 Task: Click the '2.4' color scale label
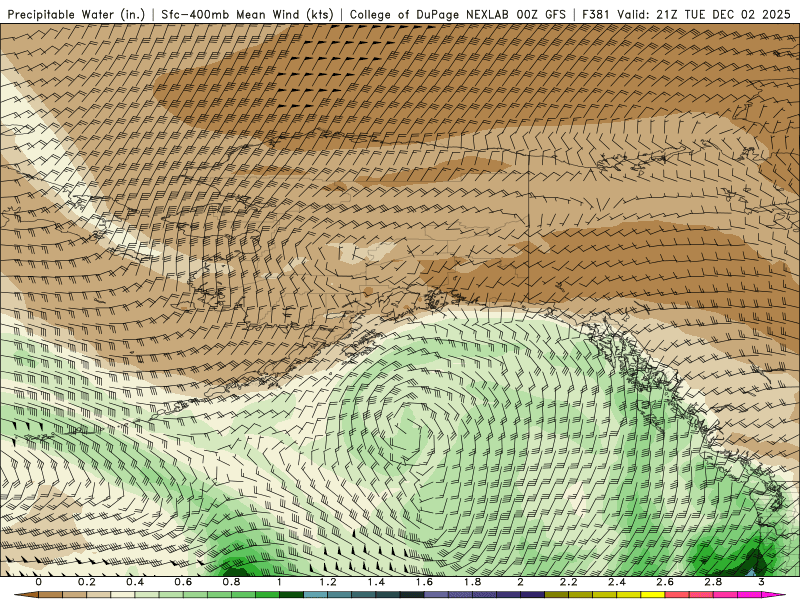tap(617, 582)
